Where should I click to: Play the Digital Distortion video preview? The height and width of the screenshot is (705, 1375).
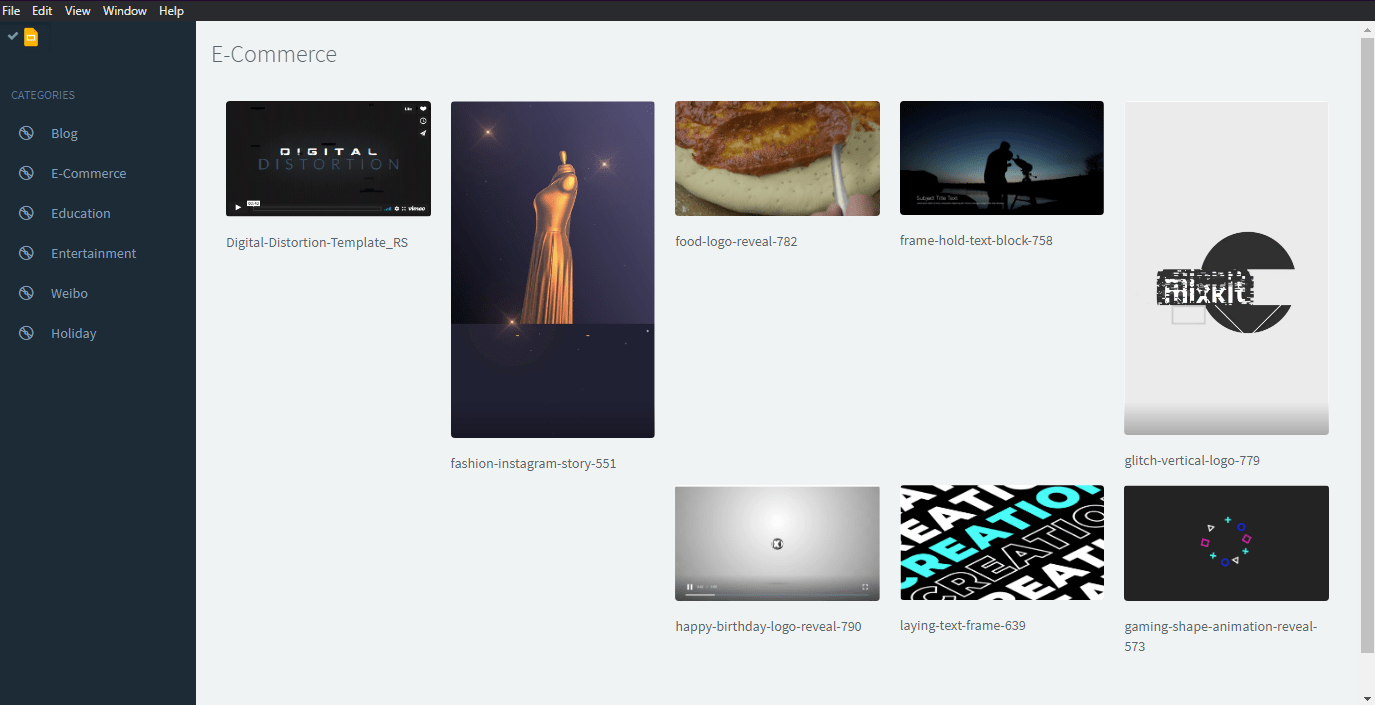[x=238, y=207]
